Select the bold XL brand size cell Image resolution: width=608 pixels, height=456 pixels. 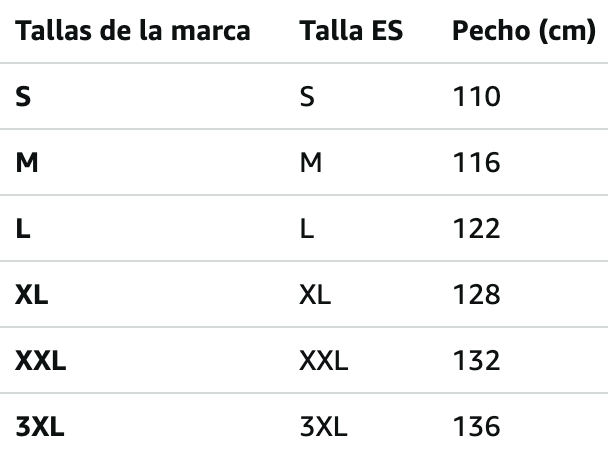(32, 295)
